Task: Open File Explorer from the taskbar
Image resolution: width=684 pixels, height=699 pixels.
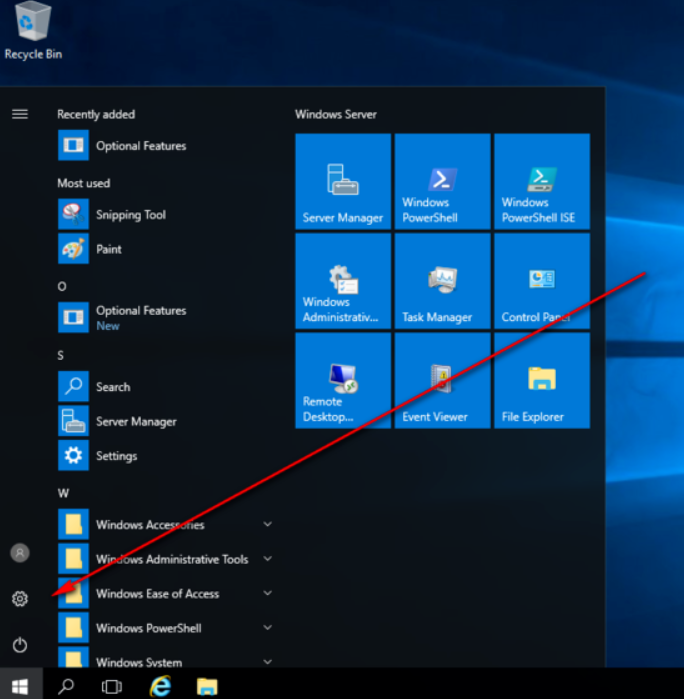Action: (207, 687)
